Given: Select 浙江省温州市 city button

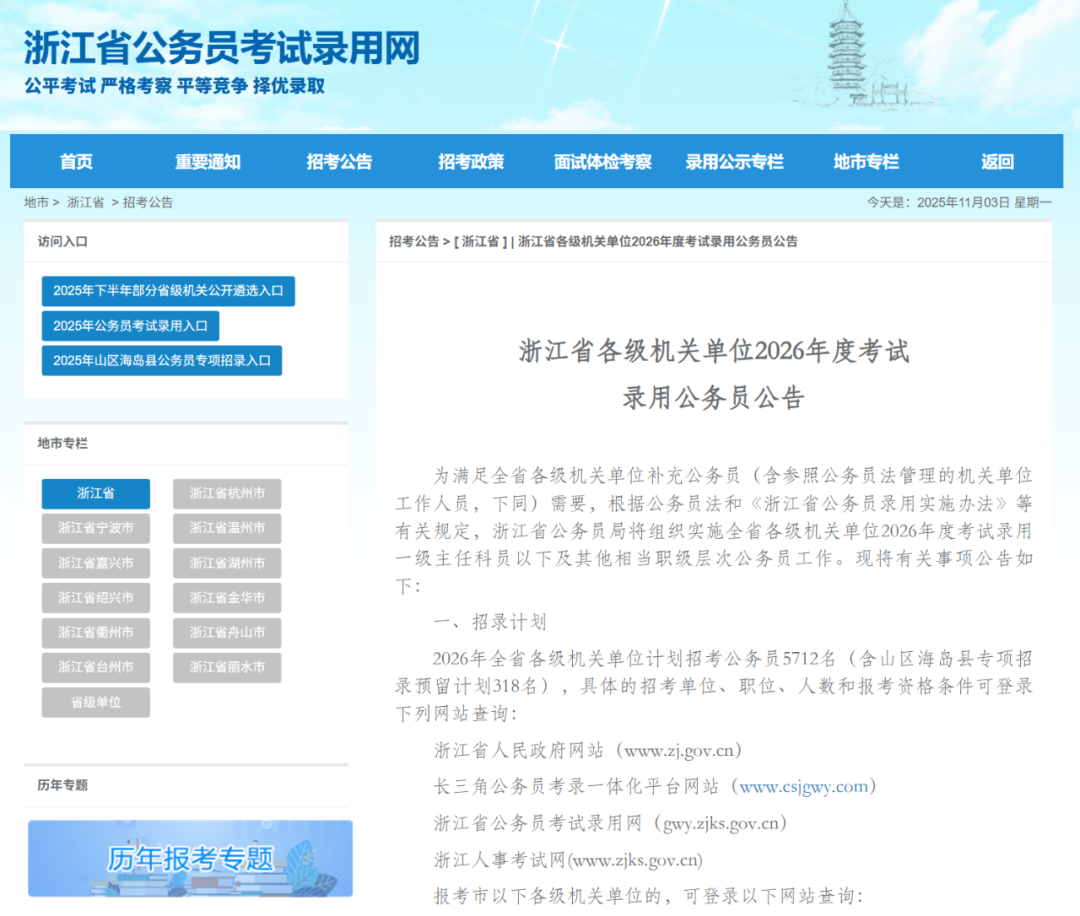Looking at the screenshot, I should [227, 528].
